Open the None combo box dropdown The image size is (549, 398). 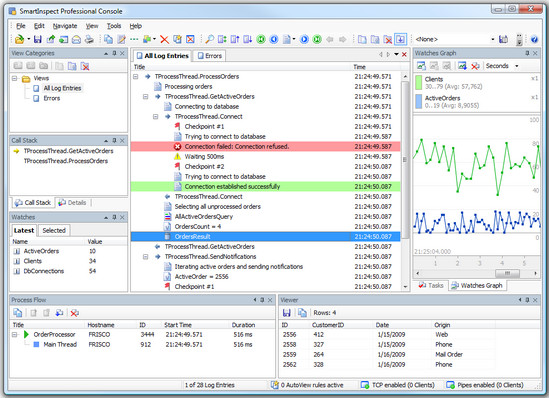(493, 39)
